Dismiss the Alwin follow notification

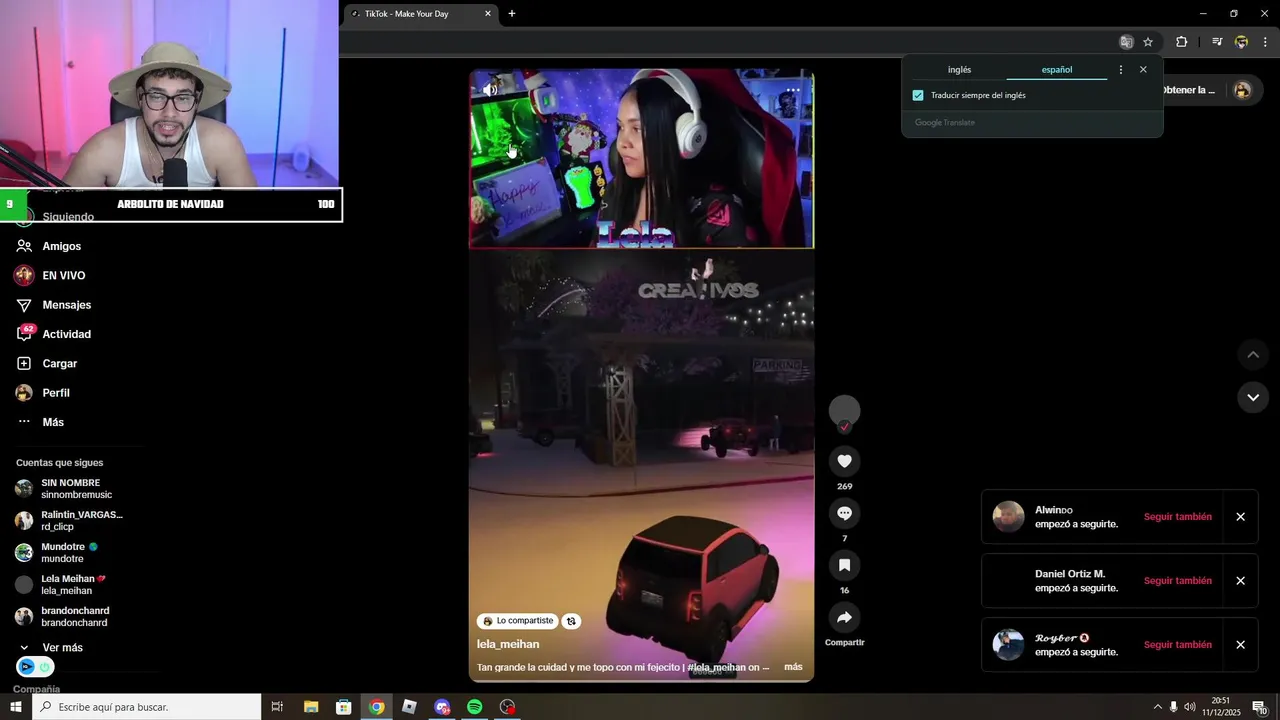[1240, 517]
